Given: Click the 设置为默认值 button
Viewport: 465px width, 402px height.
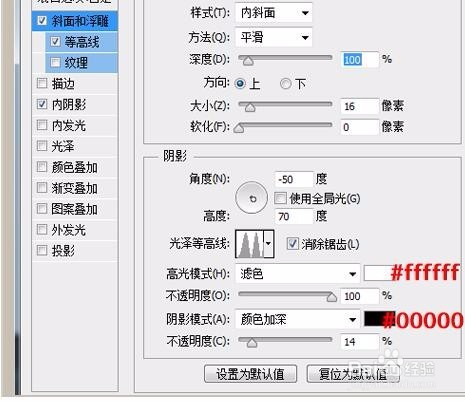Looking at the screenshot, I should [250, 374].
